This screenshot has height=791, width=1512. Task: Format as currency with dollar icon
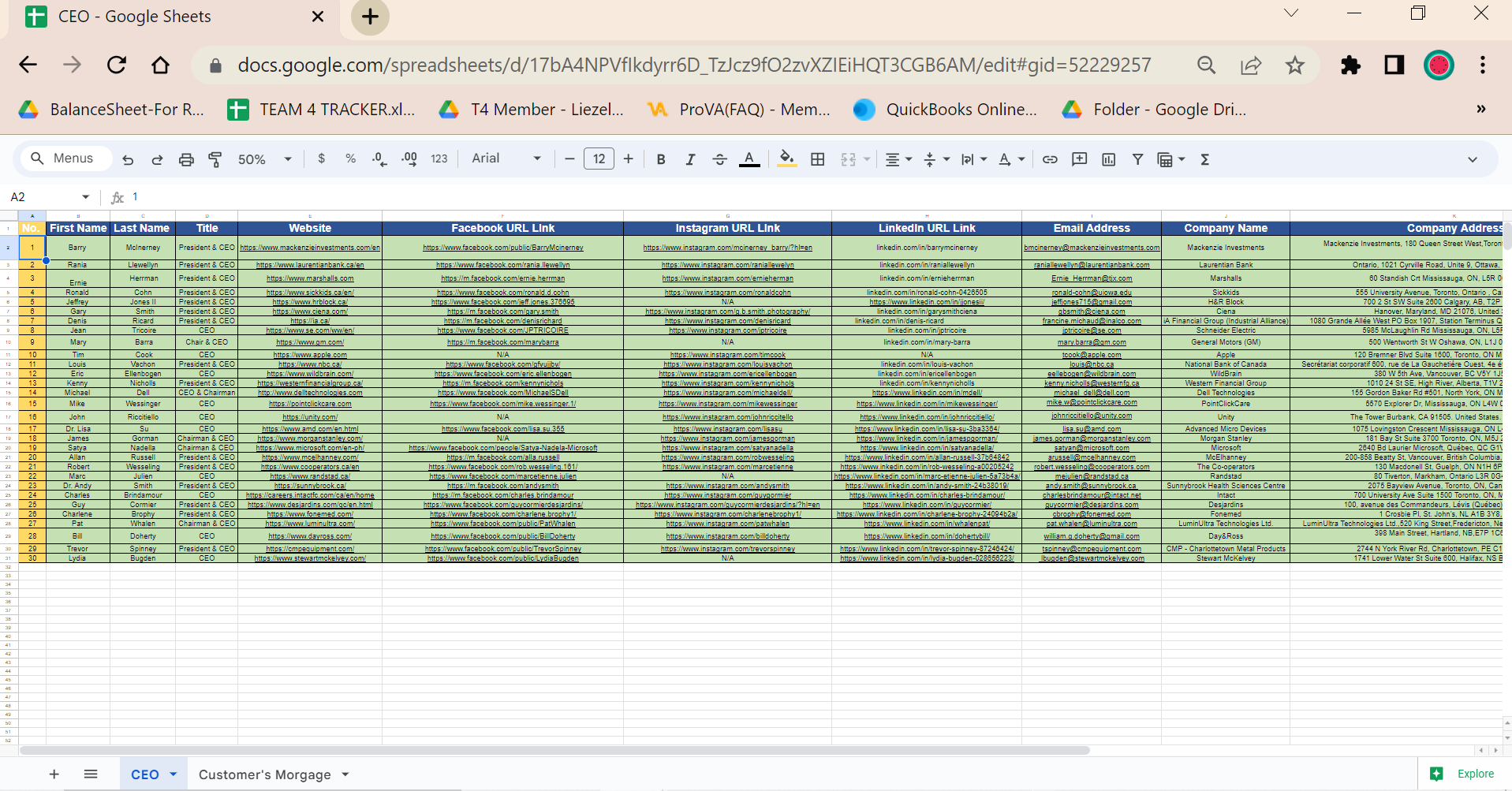coord(321,159)
